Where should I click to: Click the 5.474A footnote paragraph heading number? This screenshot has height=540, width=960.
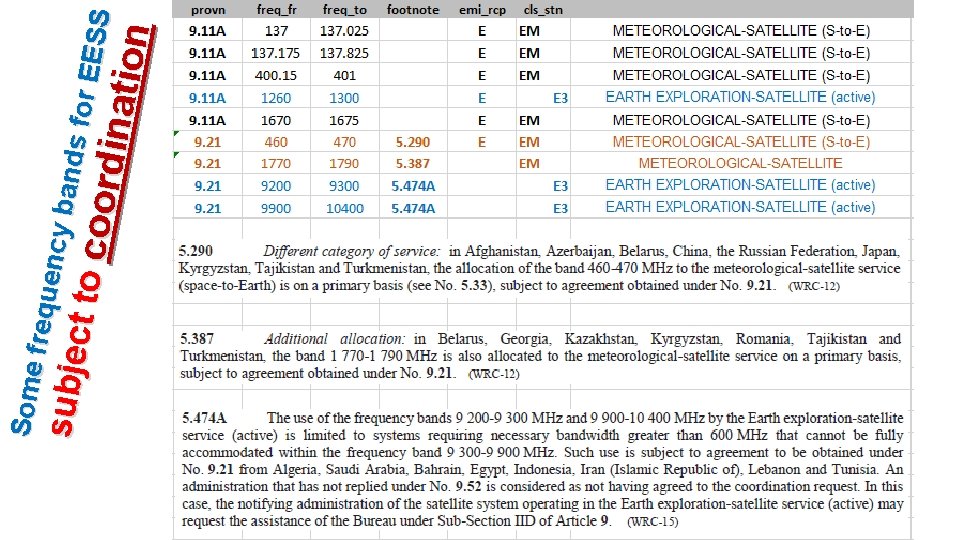click(x=204, y=418)
